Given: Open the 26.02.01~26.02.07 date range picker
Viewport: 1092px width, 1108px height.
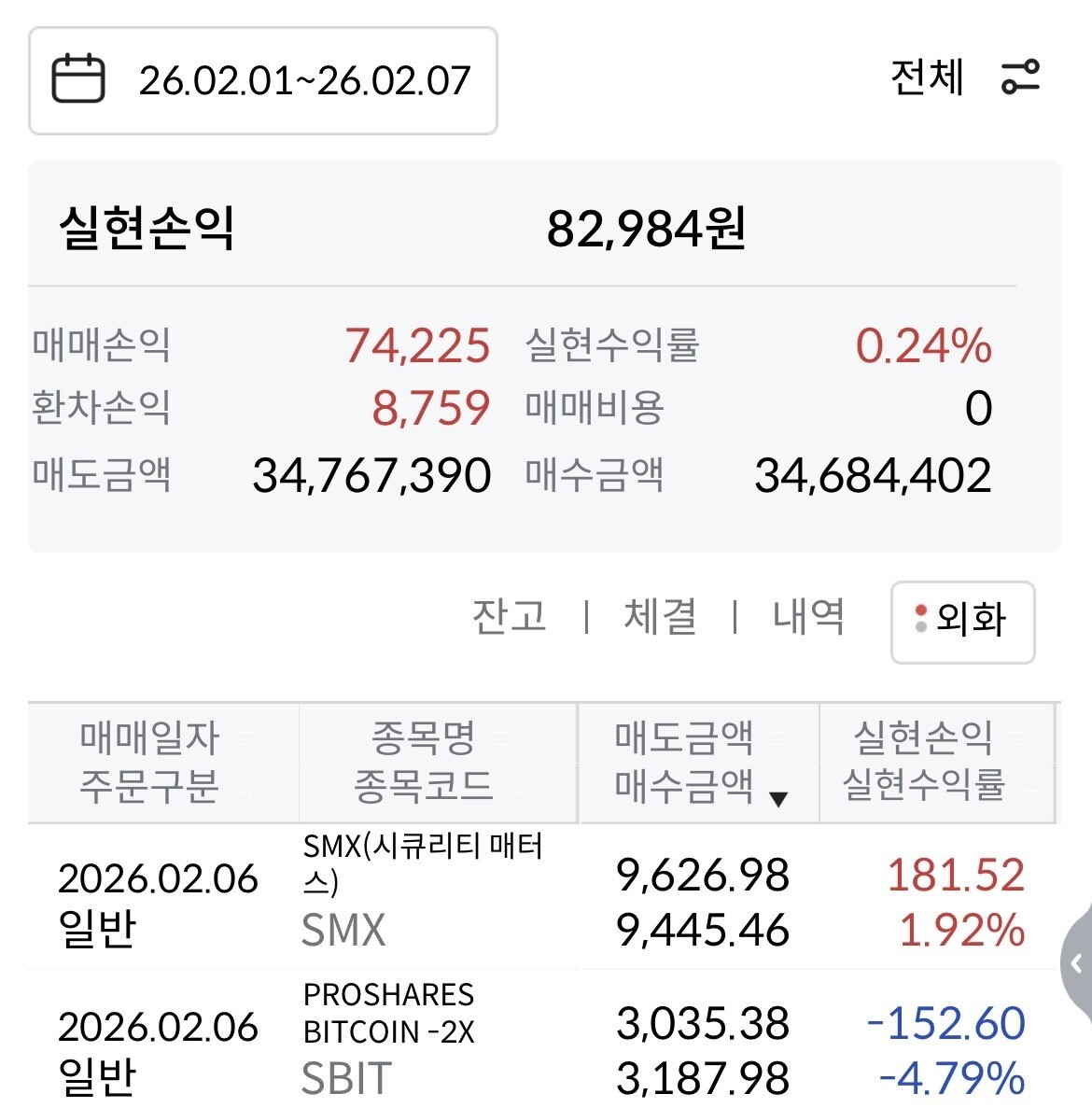Looking at the screenshot, I should [x=304, y=80].
